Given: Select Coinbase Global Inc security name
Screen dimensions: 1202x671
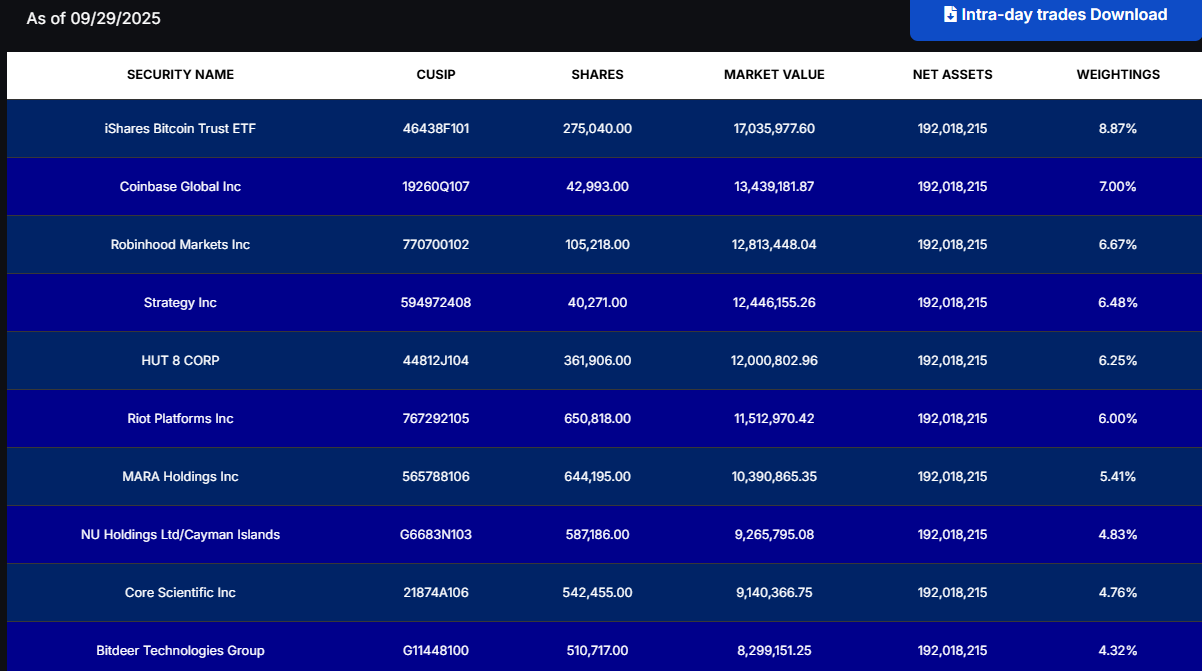Looking at the screenshot, I should click(180, 187).
